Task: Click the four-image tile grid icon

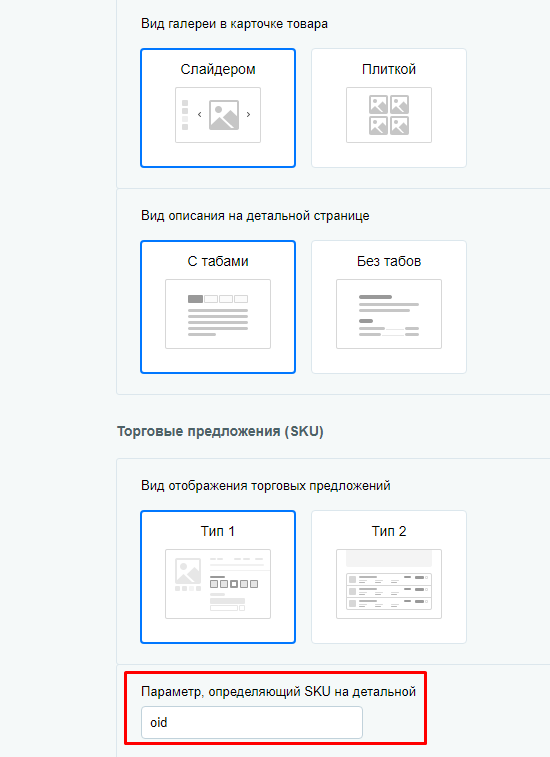Action: click(389, 115)
